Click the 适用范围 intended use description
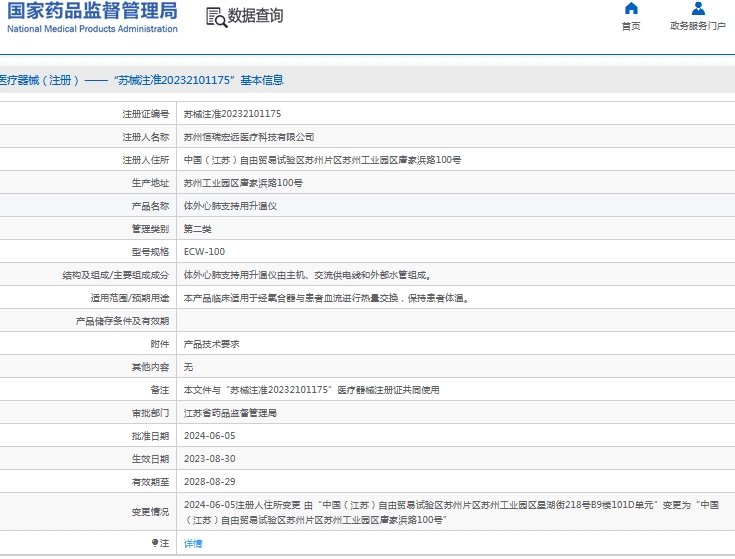The image size is (735, 559). pos(326,298)
